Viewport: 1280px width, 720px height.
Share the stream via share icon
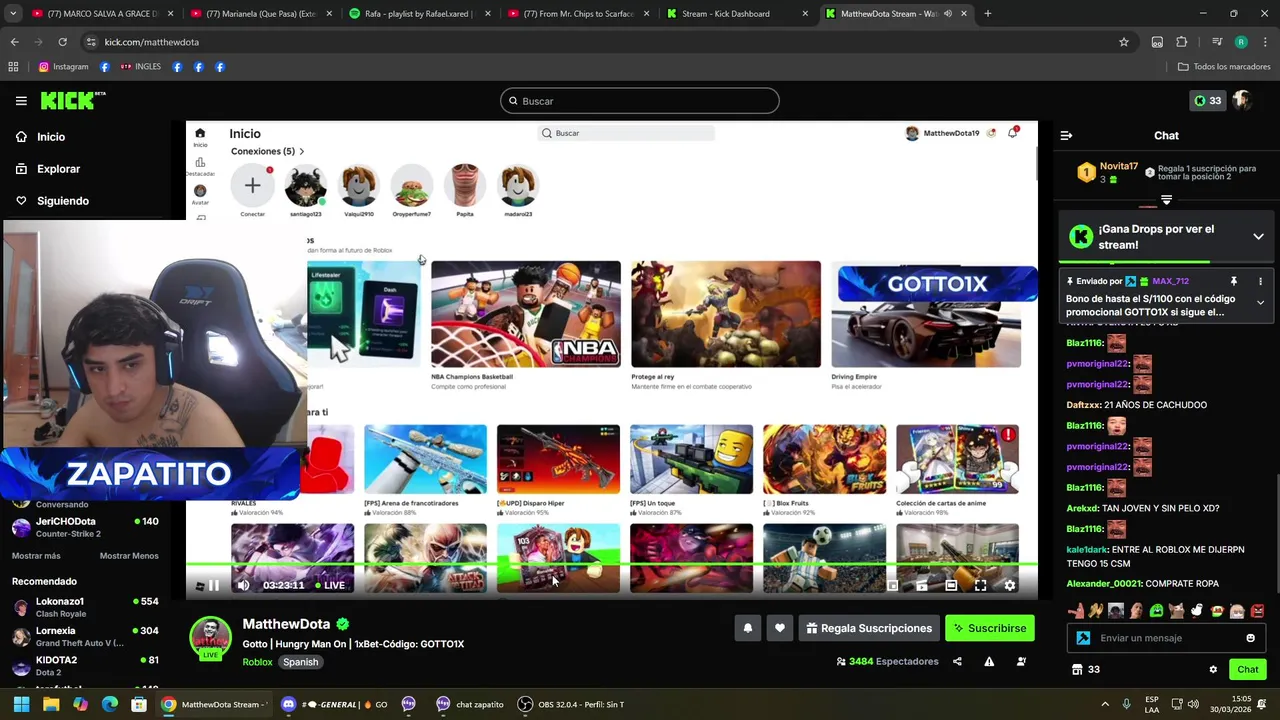pyautogui.click(x=957, y=661)
